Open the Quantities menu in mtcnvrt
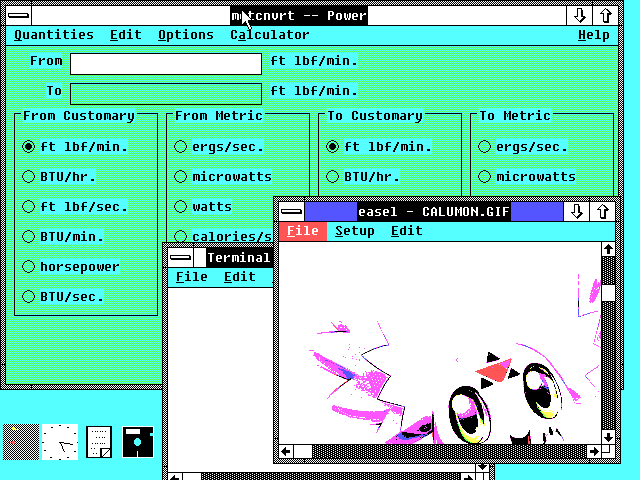 [54, 35]
